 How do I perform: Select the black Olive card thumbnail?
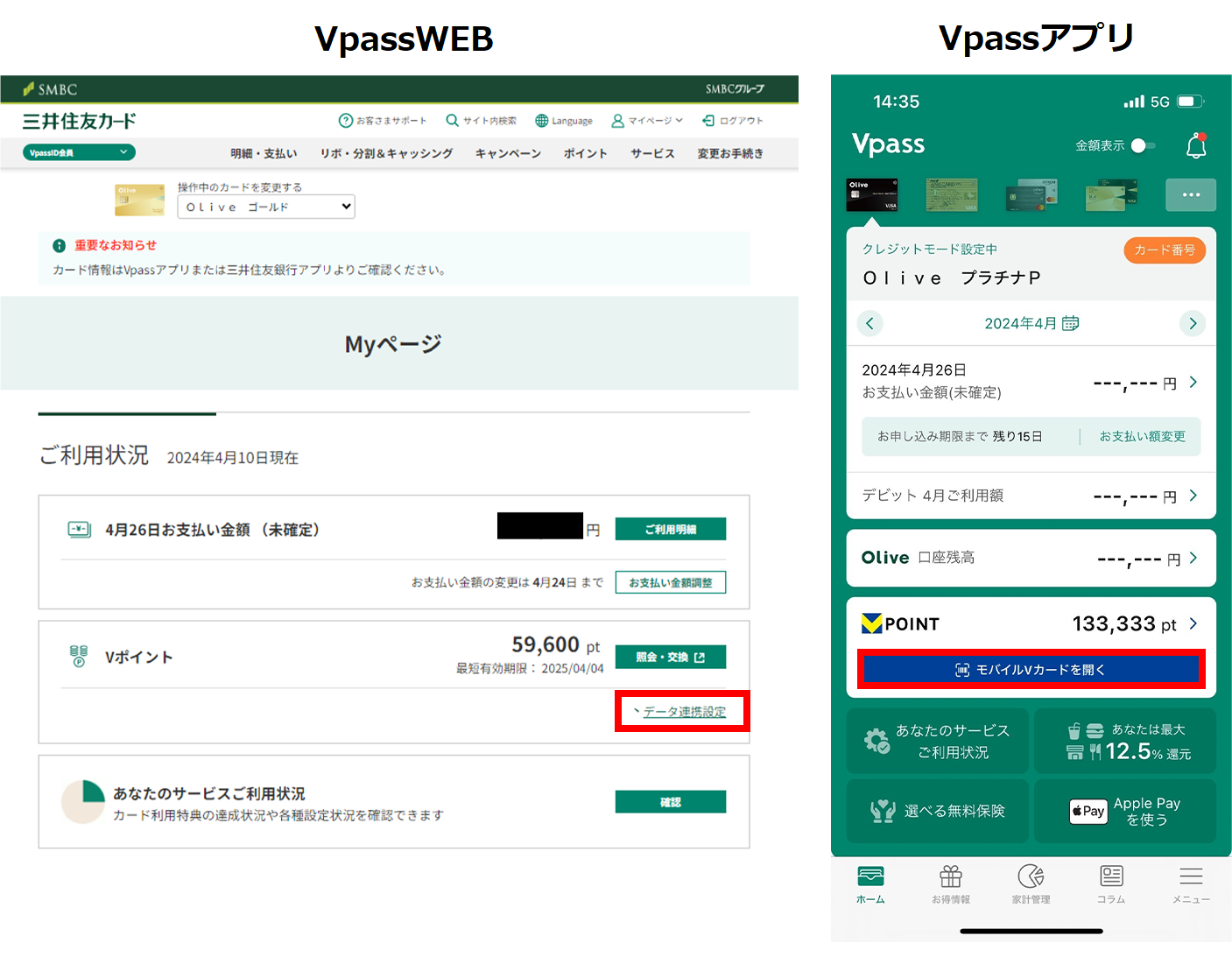coord(871,194)
